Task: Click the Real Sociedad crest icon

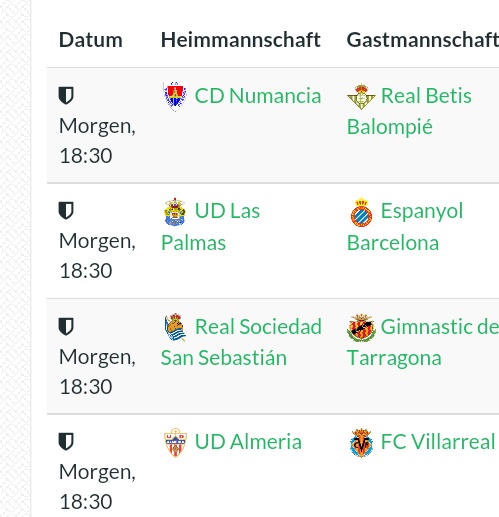Action: (x=175, y=327)
